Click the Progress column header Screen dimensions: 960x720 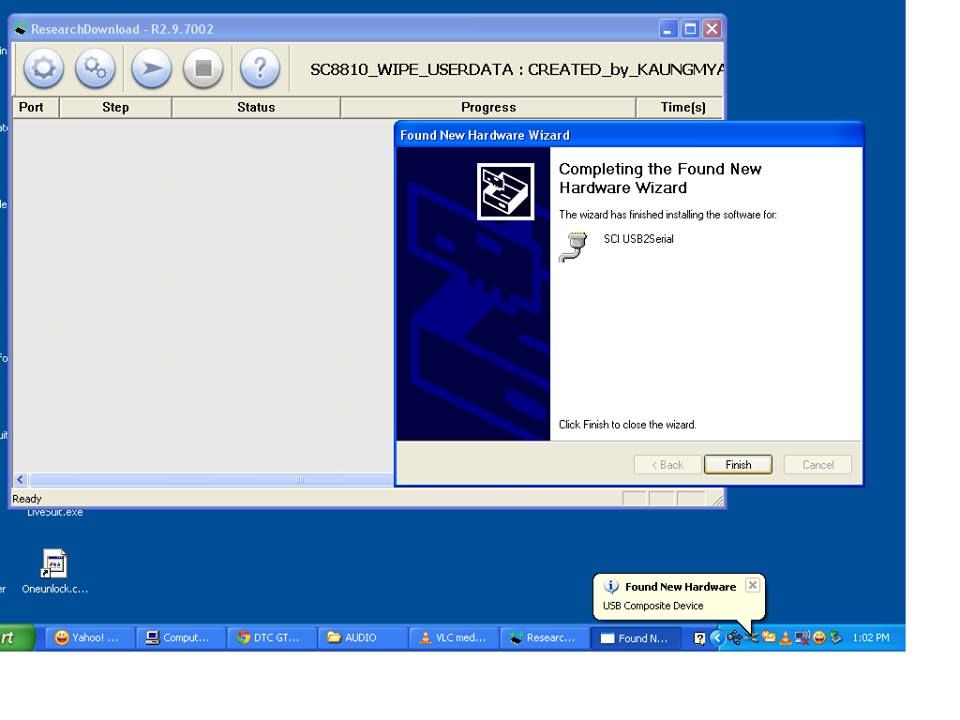pyautogui.click(x=488, y=108)
